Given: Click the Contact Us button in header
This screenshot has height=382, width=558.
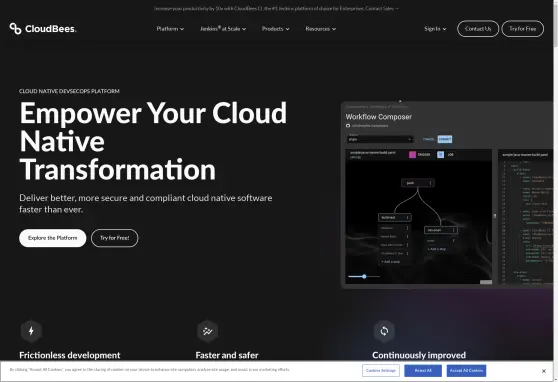Looking at the screenshot, I should pos(478,29).
